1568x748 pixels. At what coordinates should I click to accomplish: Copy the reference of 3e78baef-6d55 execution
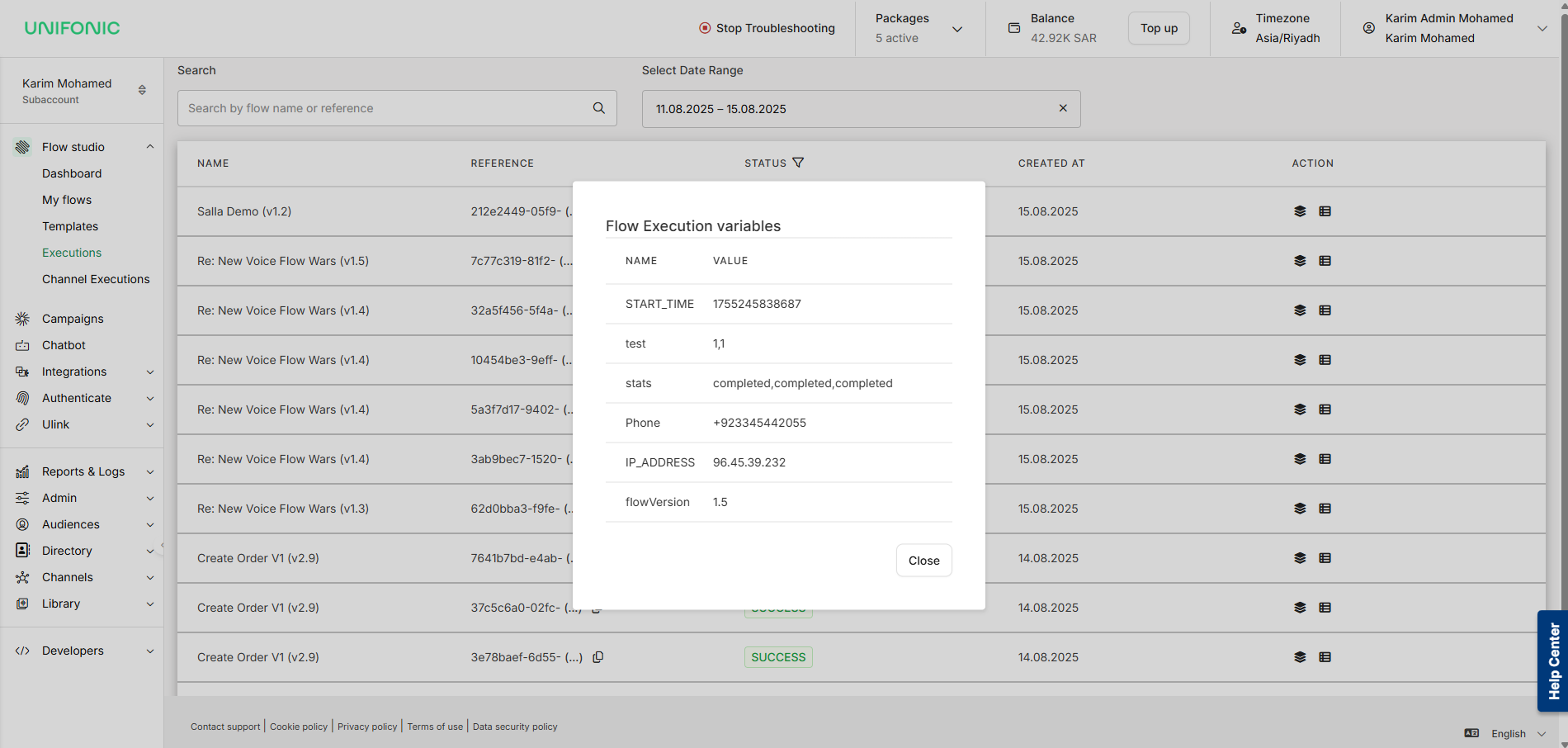click(598, 657)
